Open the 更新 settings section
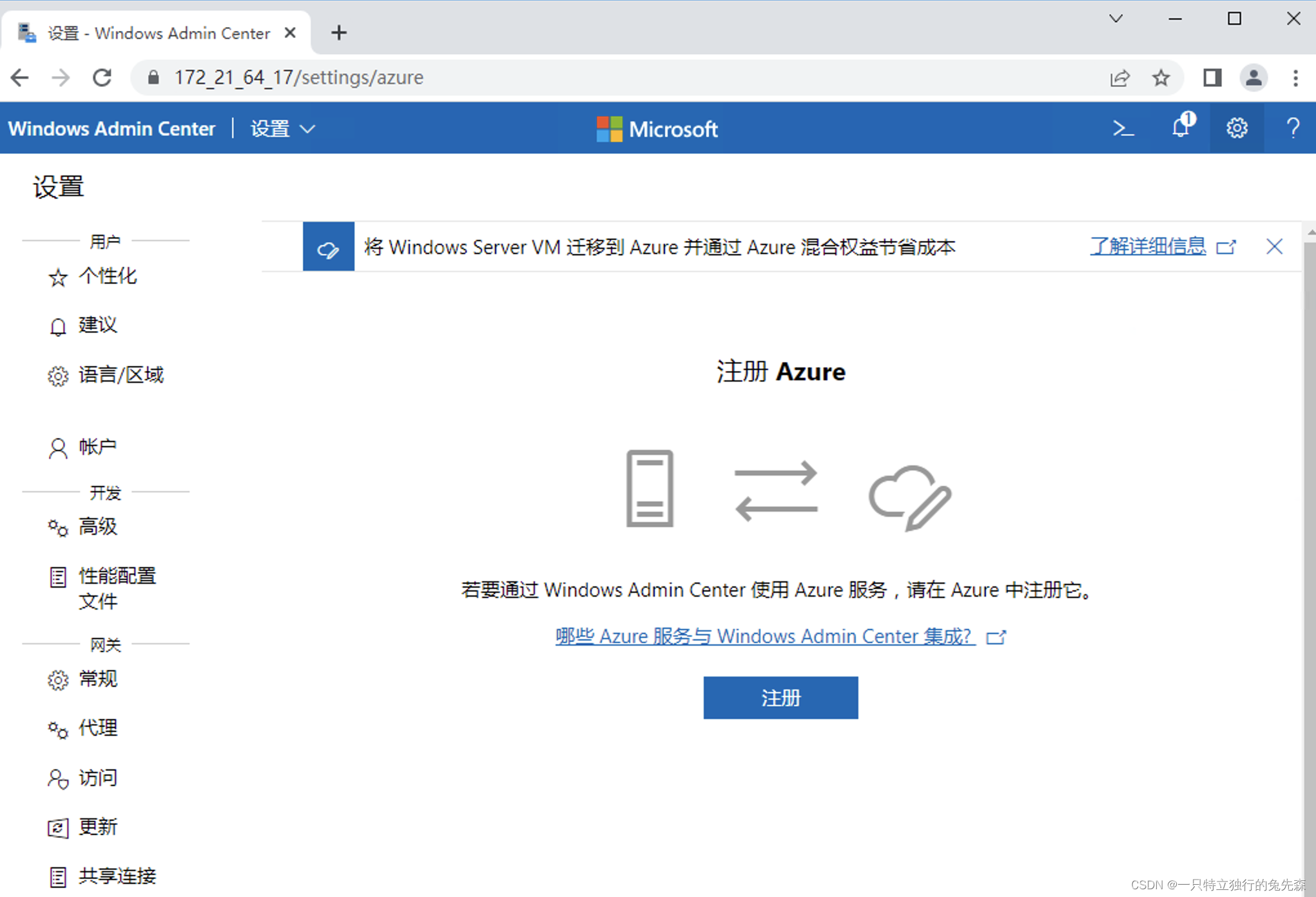 99,824
